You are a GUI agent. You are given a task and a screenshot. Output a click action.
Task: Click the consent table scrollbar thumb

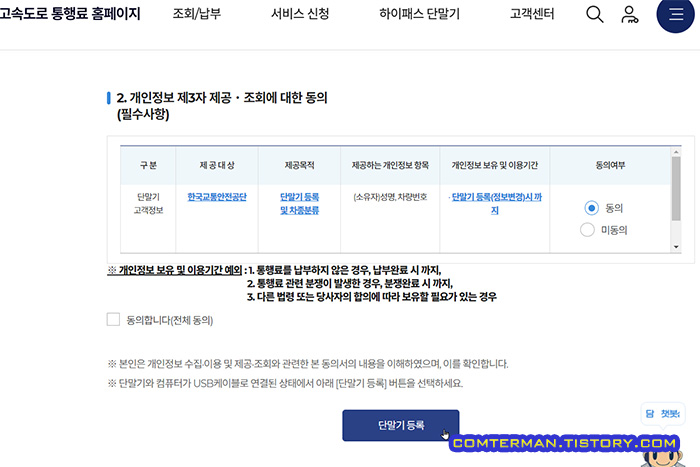(x=676, y=188)
